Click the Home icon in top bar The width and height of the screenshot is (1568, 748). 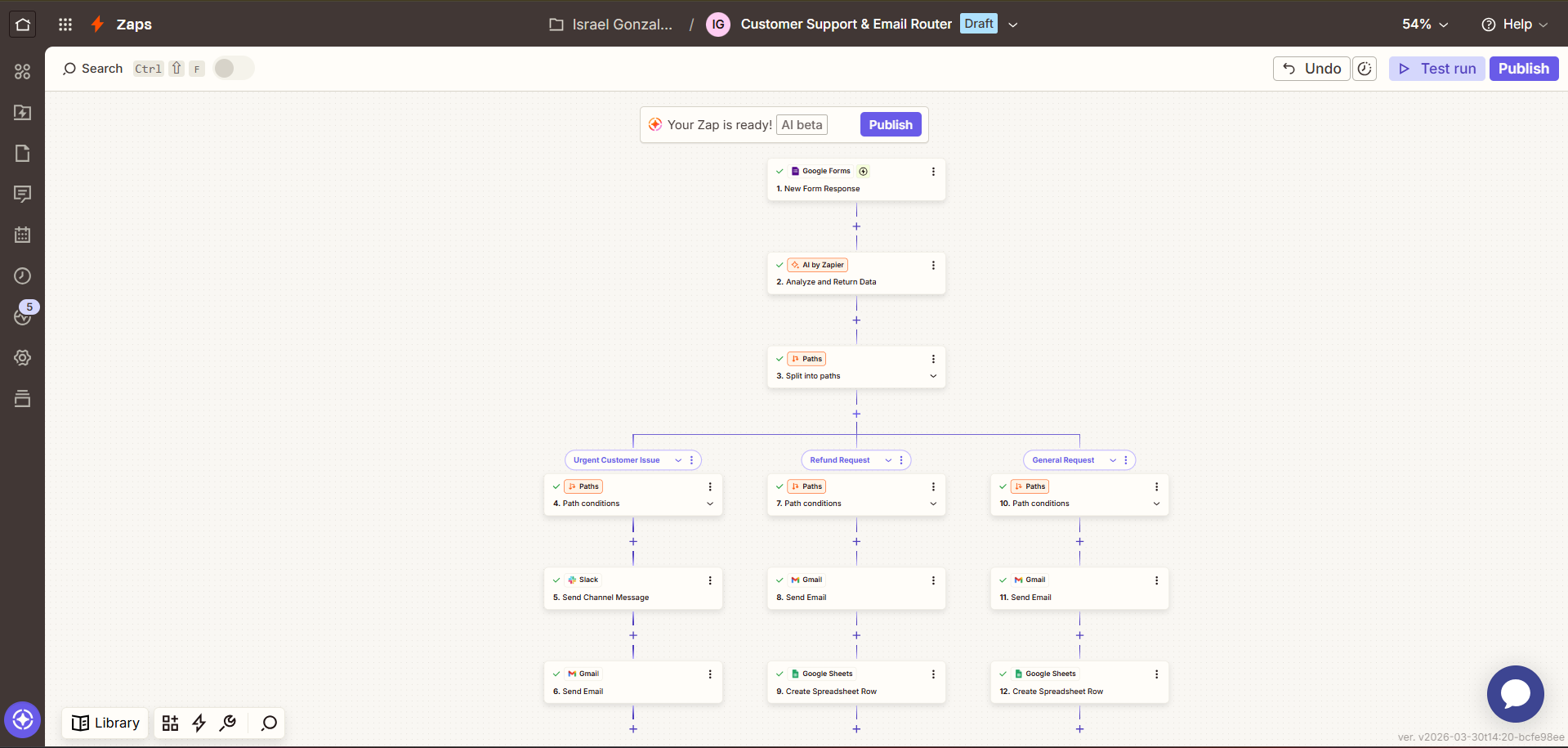coord(23,25)
